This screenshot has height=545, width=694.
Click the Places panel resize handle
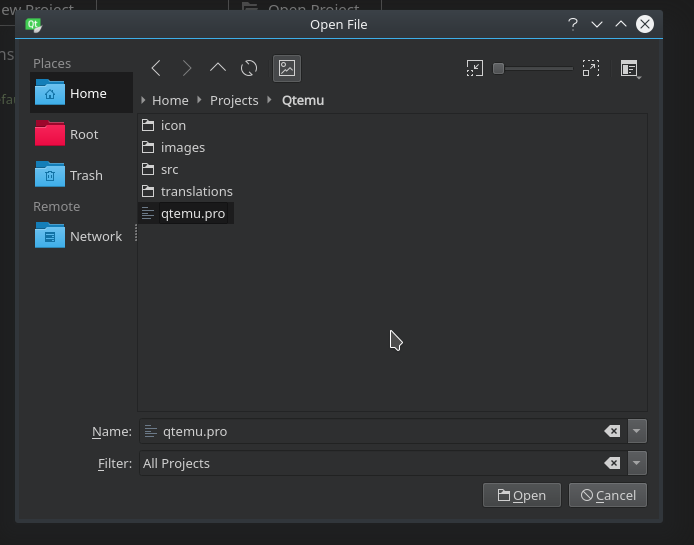pyautogui.click(x=136, y=233)
